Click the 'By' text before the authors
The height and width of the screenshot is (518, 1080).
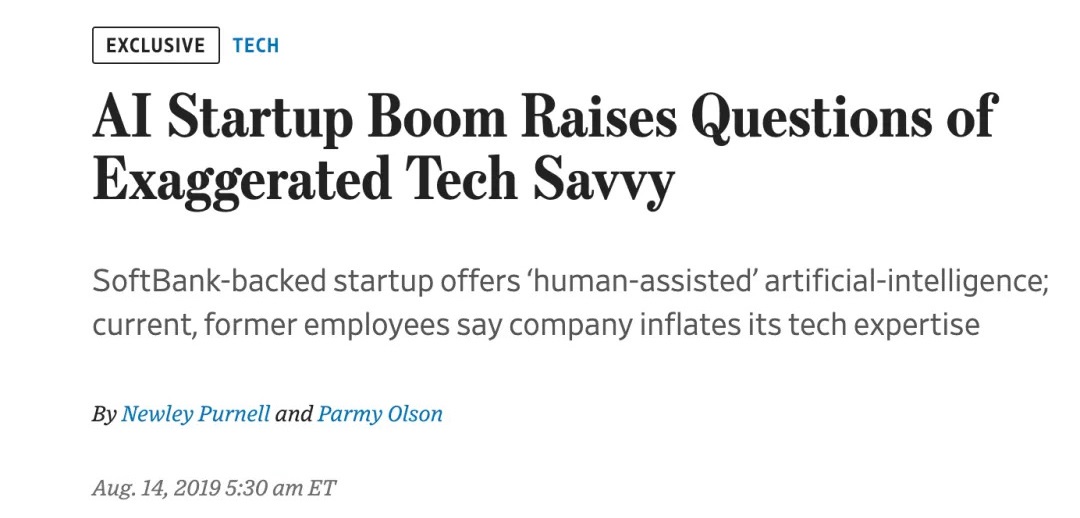click(x=104, y=415)
